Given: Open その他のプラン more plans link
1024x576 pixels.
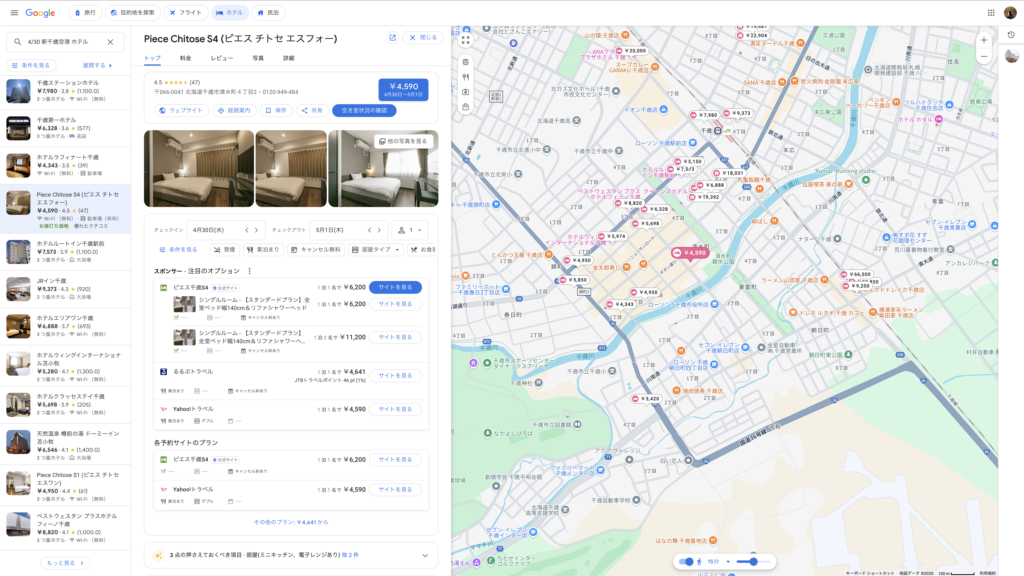Looking at the screenshot, I should [290, 522].
